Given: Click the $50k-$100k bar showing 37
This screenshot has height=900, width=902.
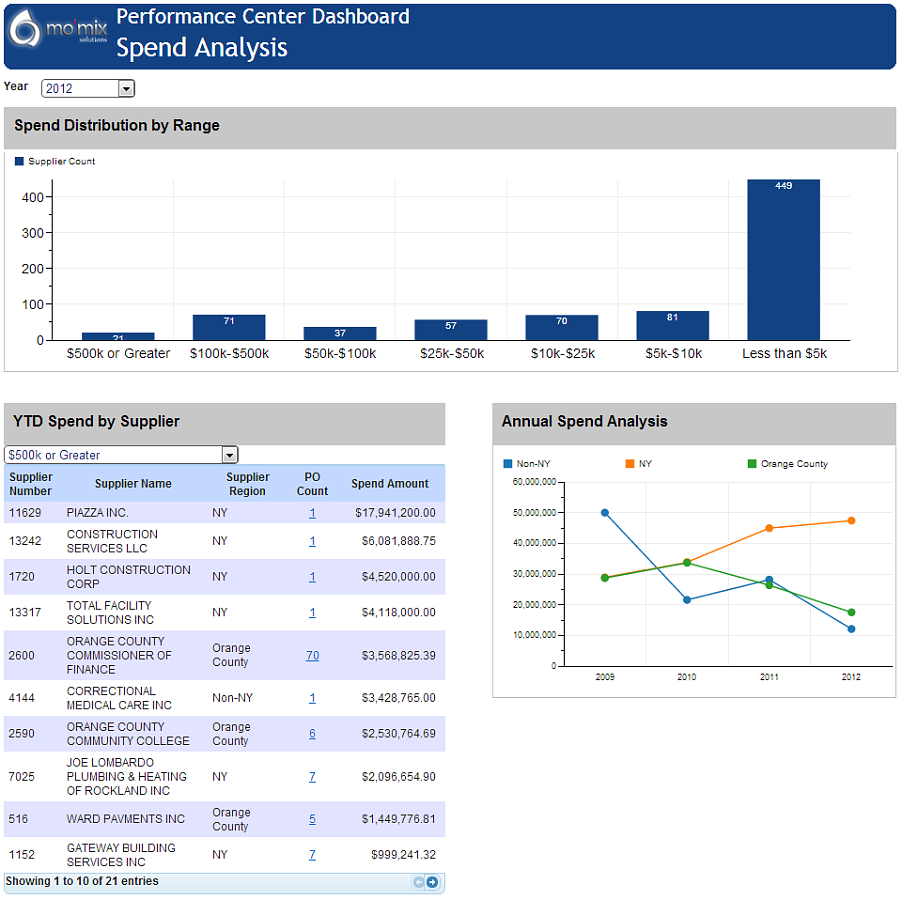Looking at the screenshot, I should point(340,334).
